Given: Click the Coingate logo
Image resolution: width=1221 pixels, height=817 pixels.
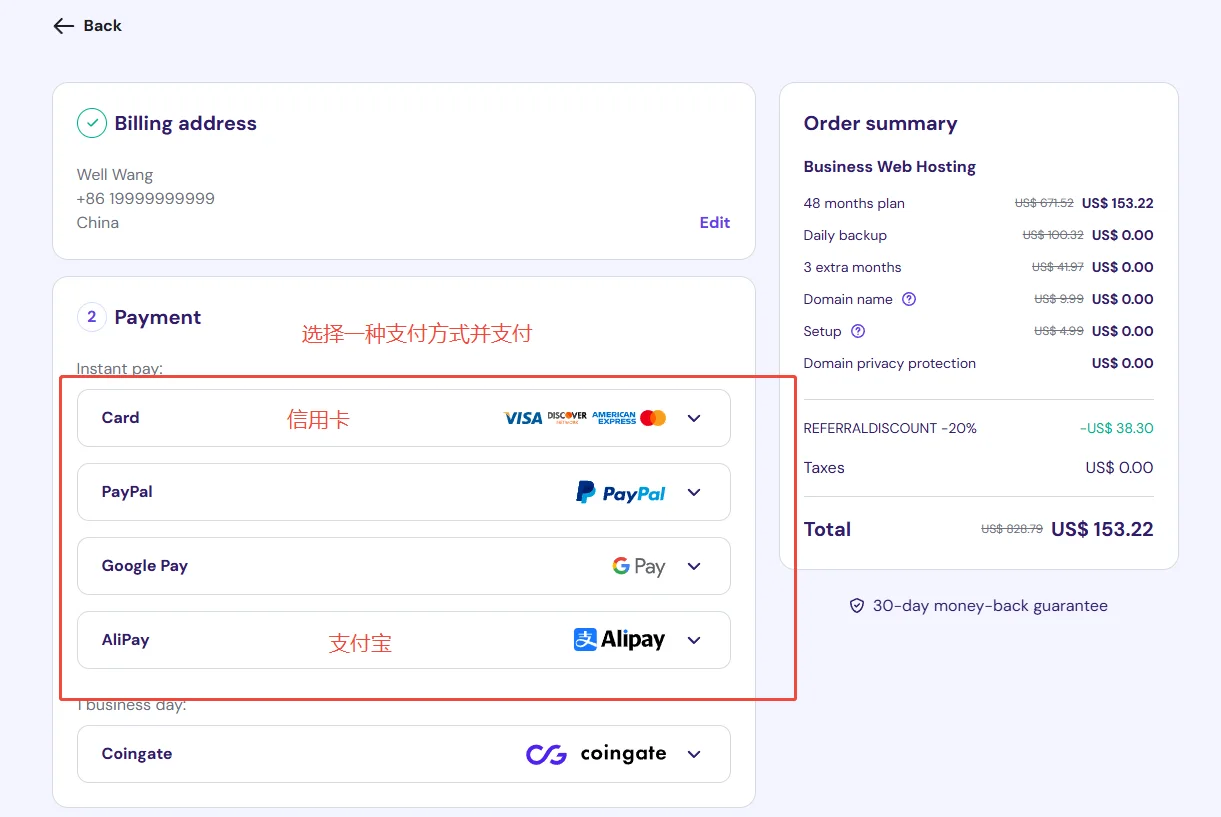Looking at the screenshot, I should 596,754.
